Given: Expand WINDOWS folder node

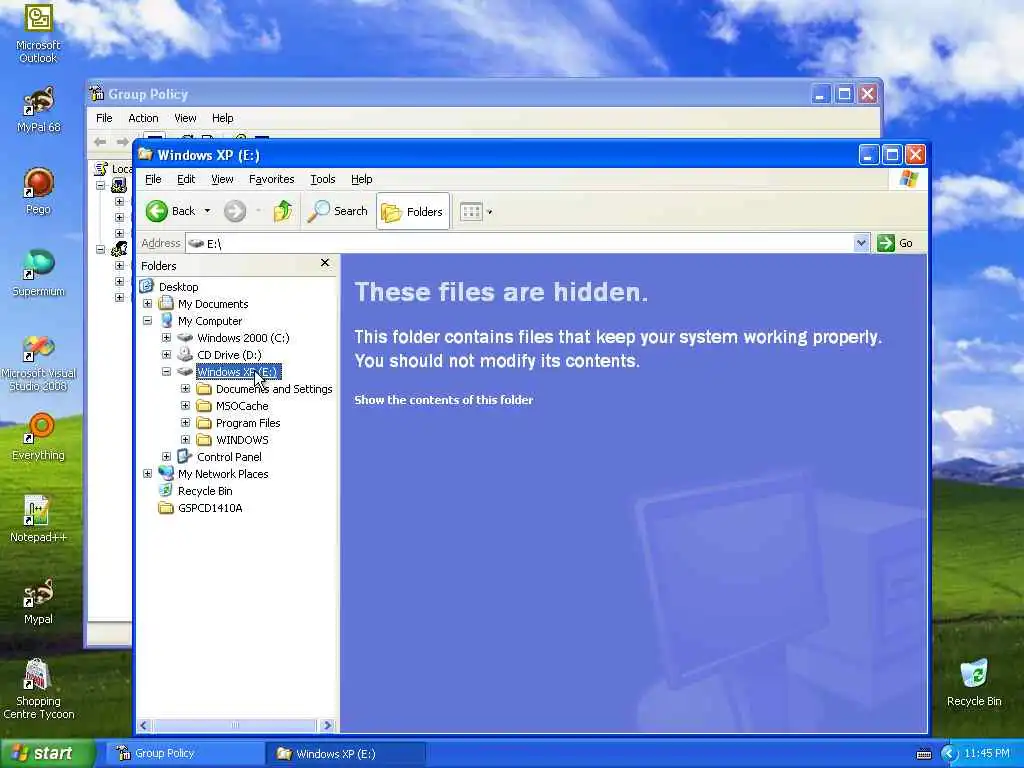Looking at the screenshot, I should click(x=185, y=440).
